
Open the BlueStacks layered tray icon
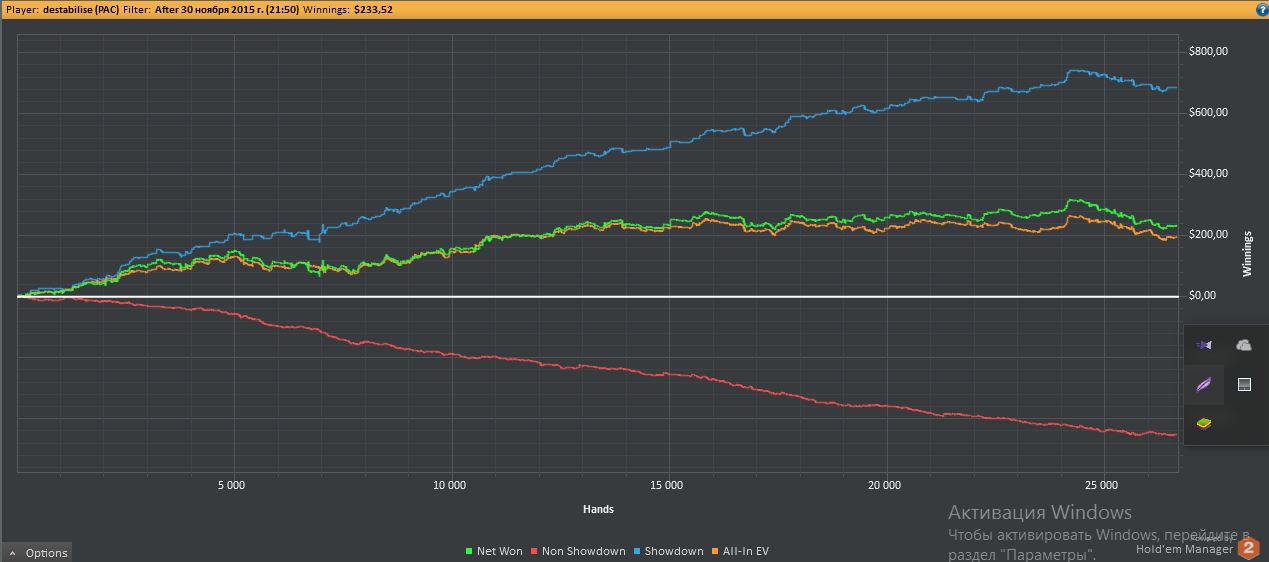click(1204, 424)
